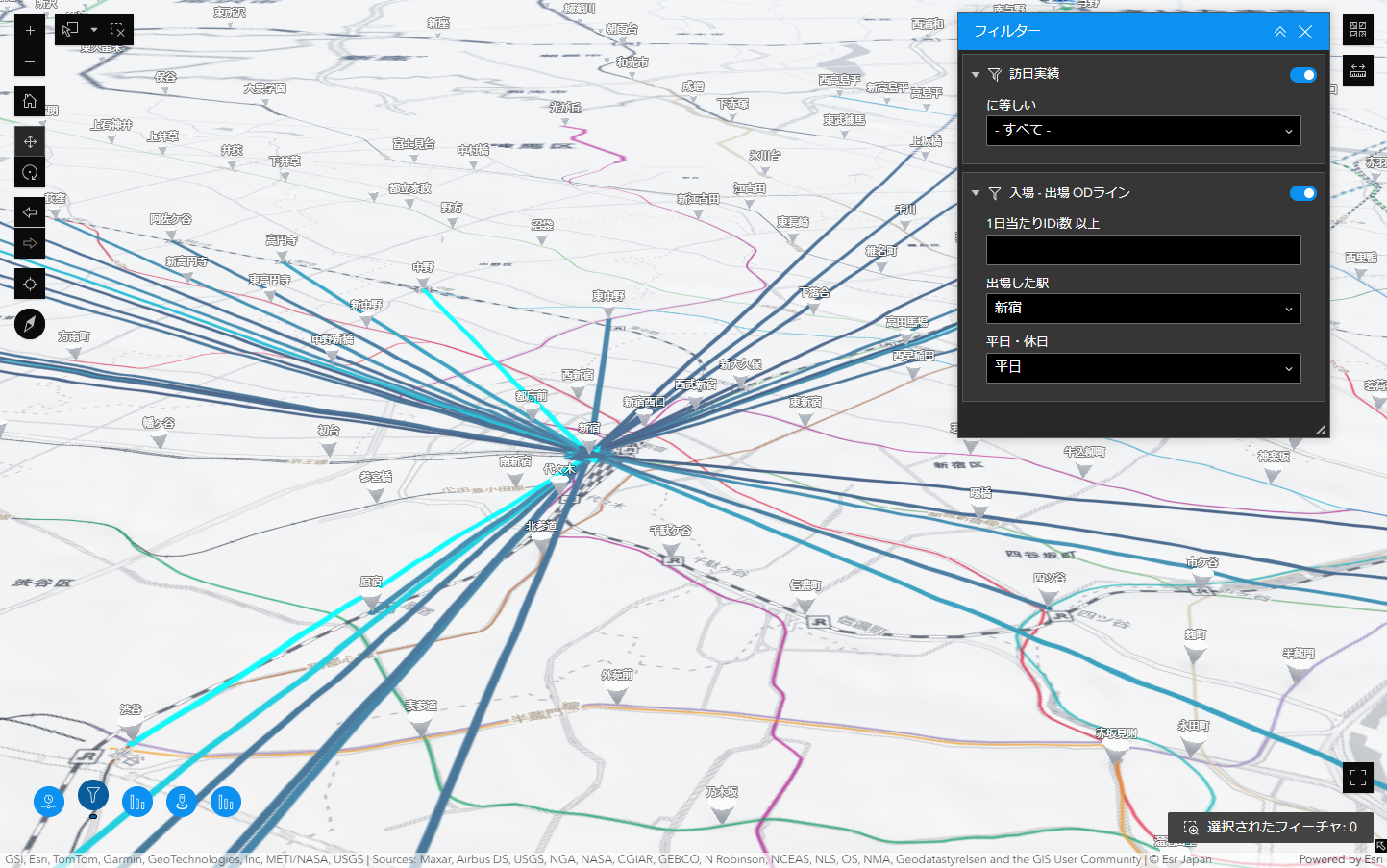
Task: Clear the current selection
Action: 117,31
